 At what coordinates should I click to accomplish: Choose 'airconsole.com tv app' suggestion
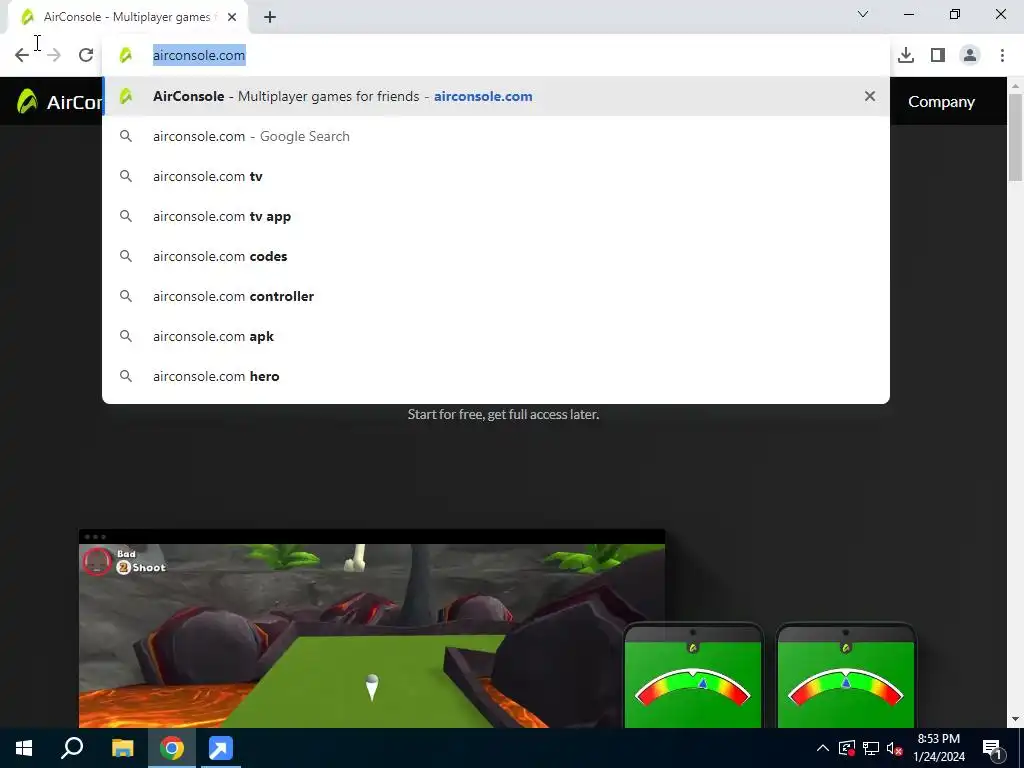[x=496, y=216]
